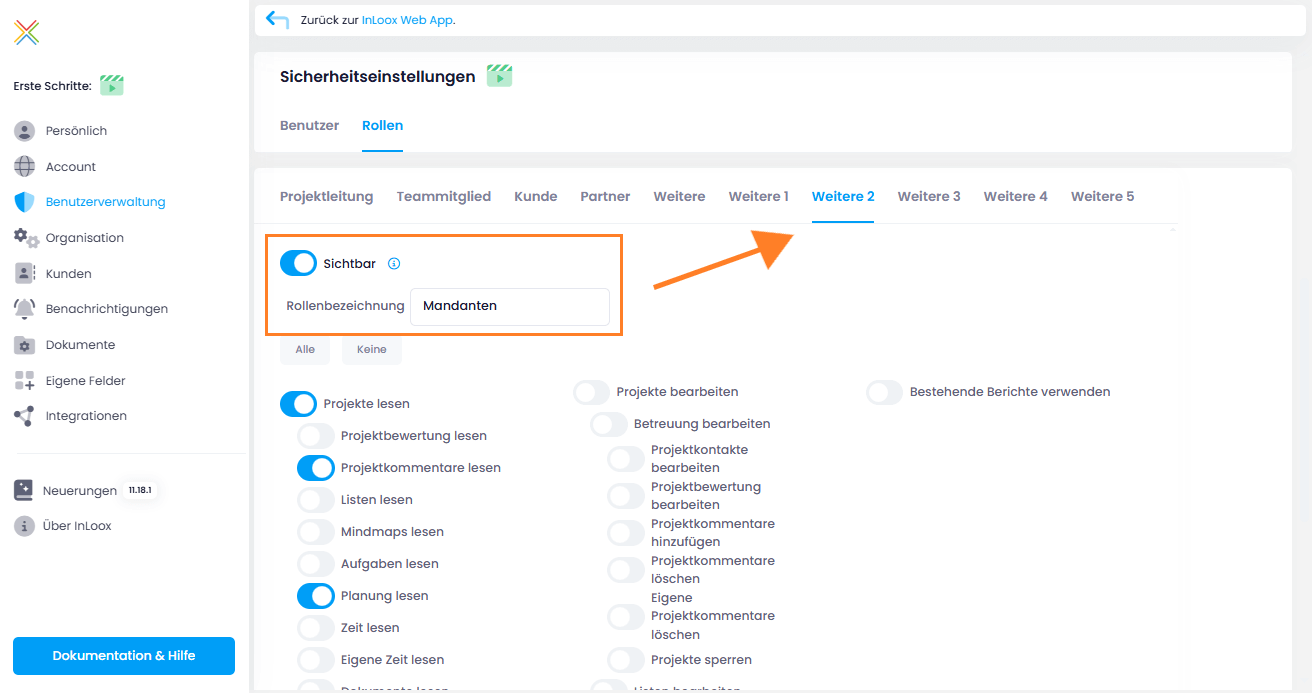Open the Sicherheitseinstellungen tutorial video icon
This screenshot has height=693, width=1312.
(x=499, y=76)
